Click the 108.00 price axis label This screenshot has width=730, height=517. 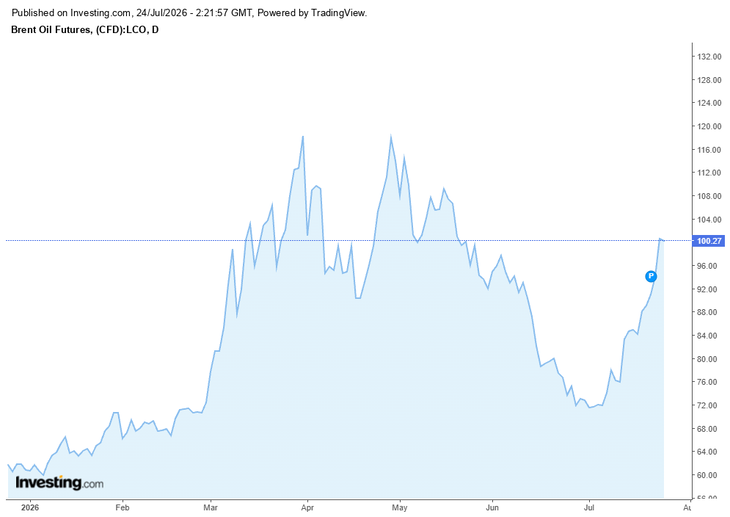pos(709,196)
